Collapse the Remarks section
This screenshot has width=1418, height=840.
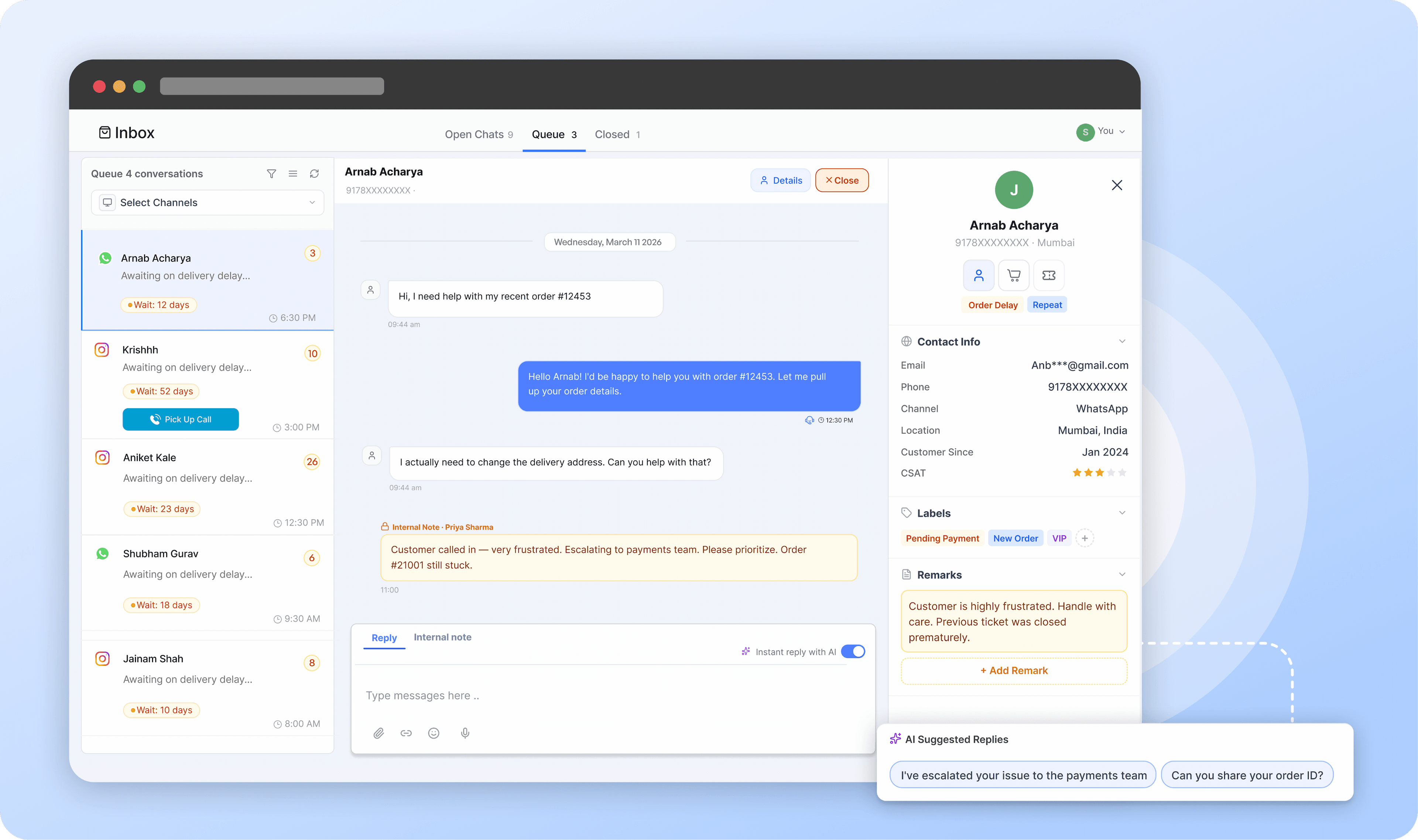(x=1122, y=575)
